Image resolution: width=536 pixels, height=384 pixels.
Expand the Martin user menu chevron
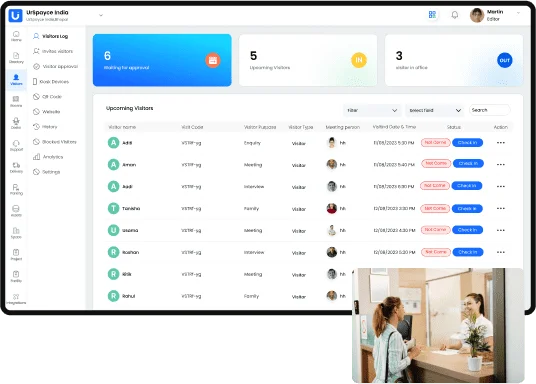518,13
